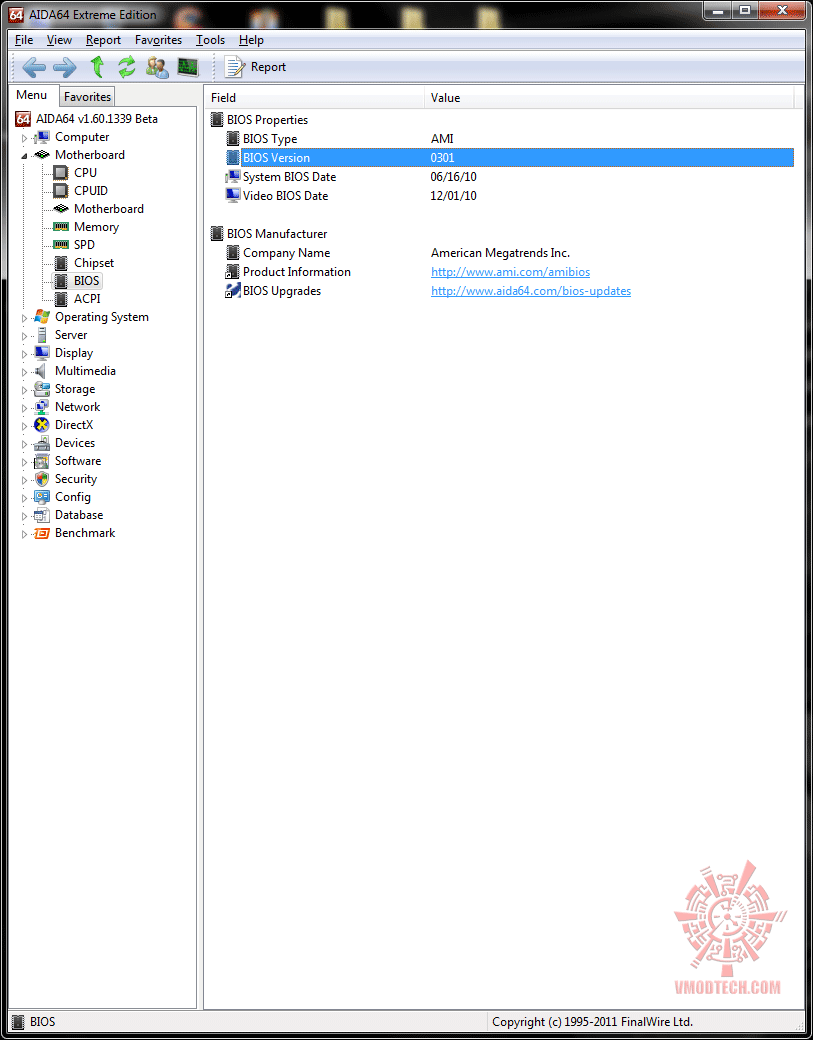Open the aida64.com/bios-updates link
813x1040 pixels.
pos(531,291)
